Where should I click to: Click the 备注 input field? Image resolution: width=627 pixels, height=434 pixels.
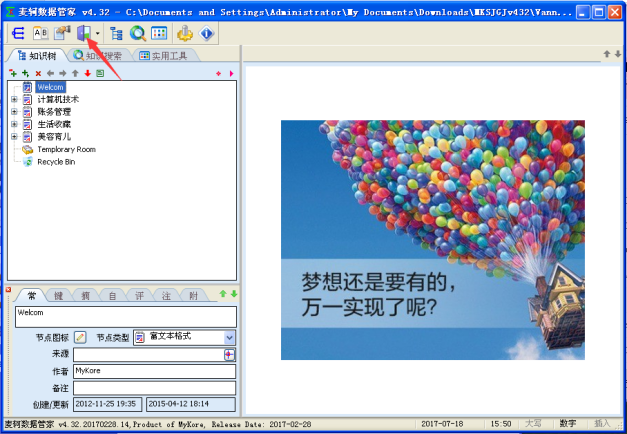coord(154,388)
